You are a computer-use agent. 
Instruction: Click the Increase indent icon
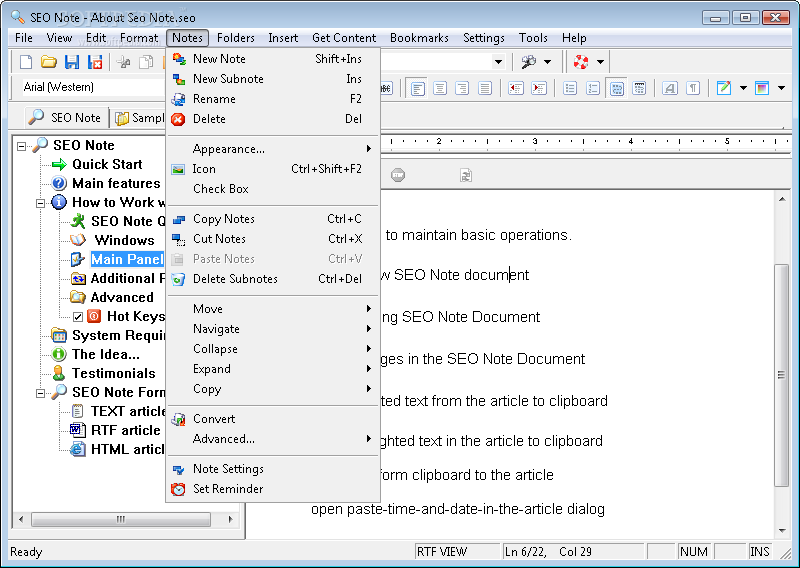click(539, 88)
